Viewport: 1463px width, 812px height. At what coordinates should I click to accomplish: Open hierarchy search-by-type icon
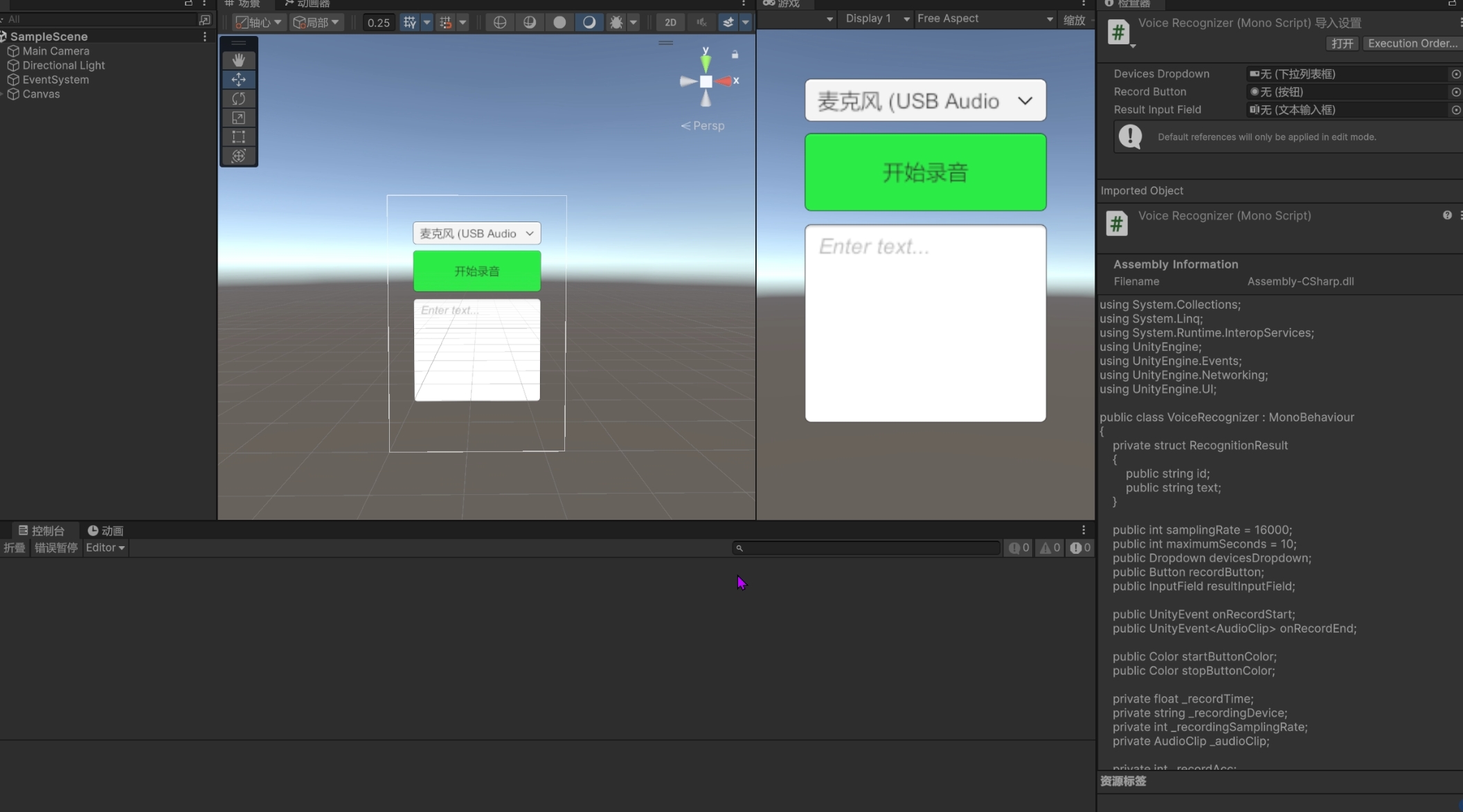(205, 19)
